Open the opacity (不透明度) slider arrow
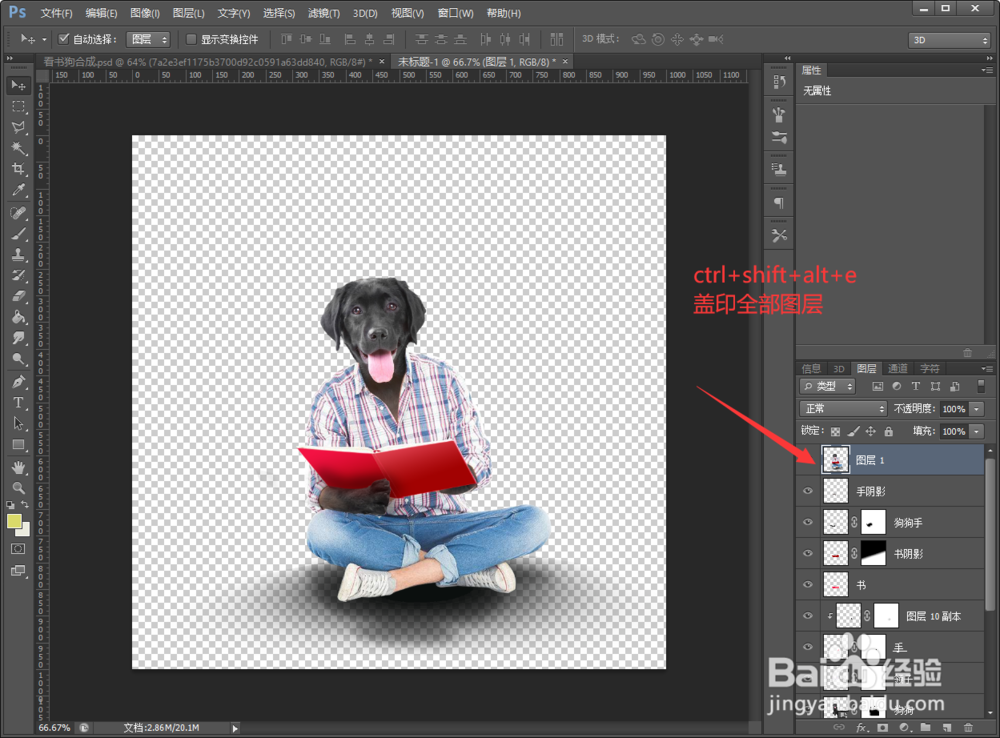The image size is (1000, 738). [976, 409]
